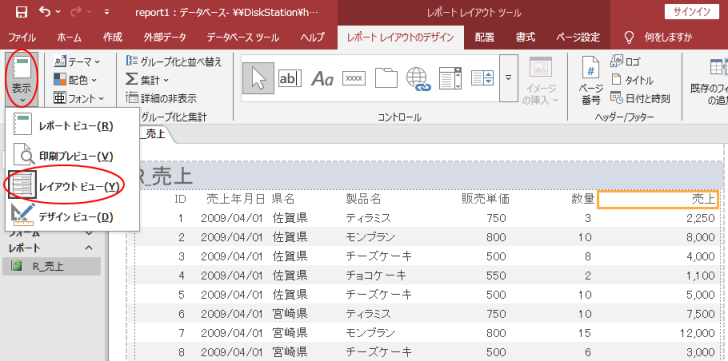728x361 pixels.
Task: Click the サインイン button
Action: pyautogui.click(x=692, y=12)
